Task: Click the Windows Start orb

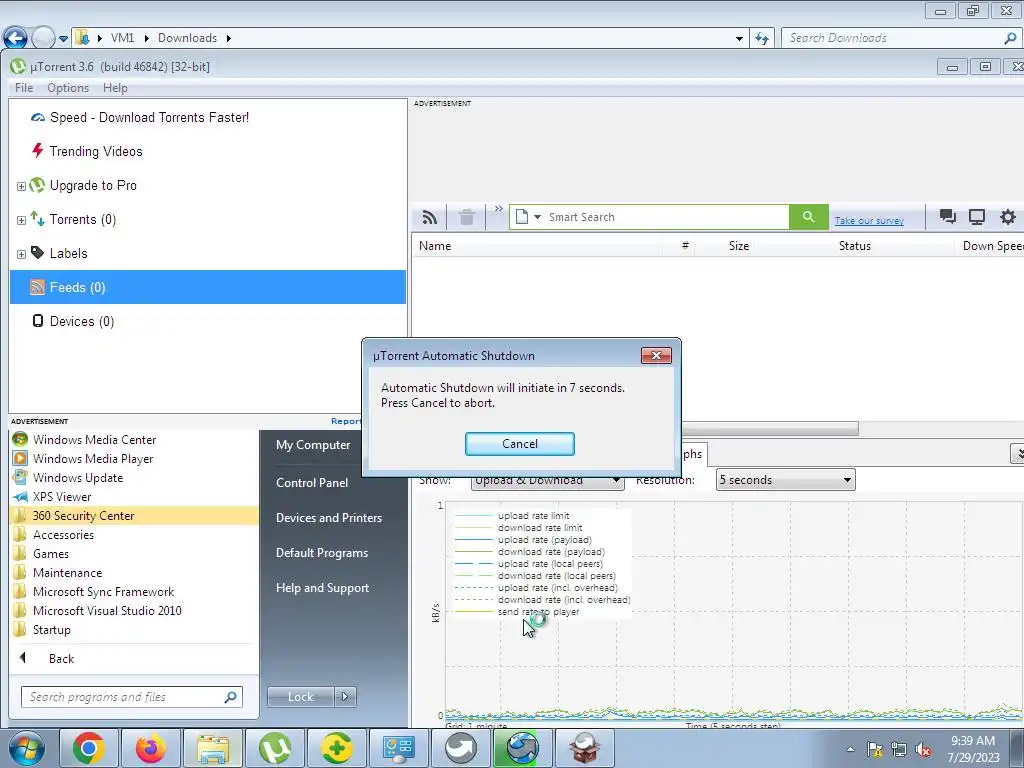Action: (26, 748)
